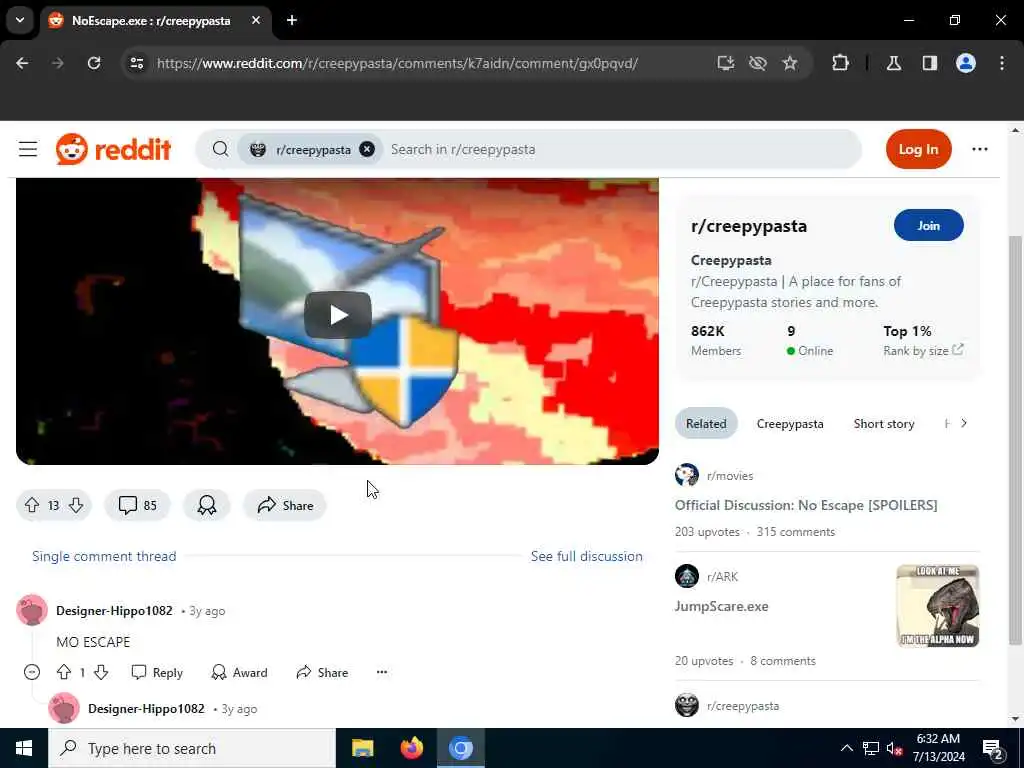Open the Chrome tab search dropdown
This screenshot has height=768, width=1024.
coord(20,20)
